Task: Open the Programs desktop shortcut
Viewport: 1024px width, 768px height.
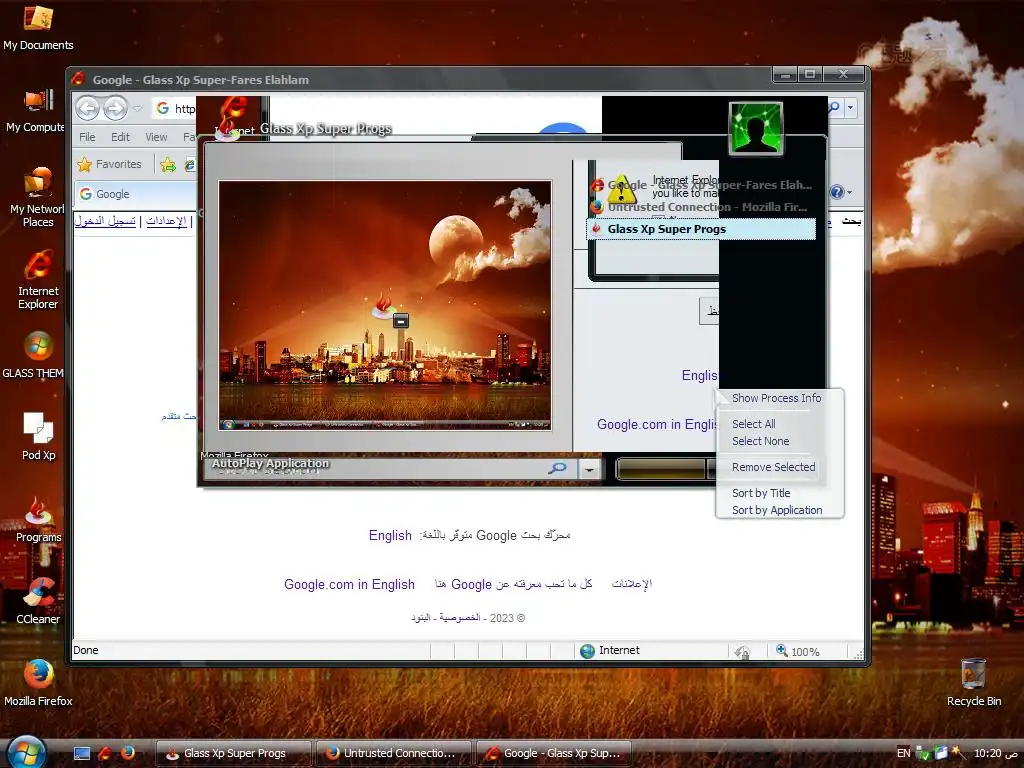Action: tap(38, 519)
